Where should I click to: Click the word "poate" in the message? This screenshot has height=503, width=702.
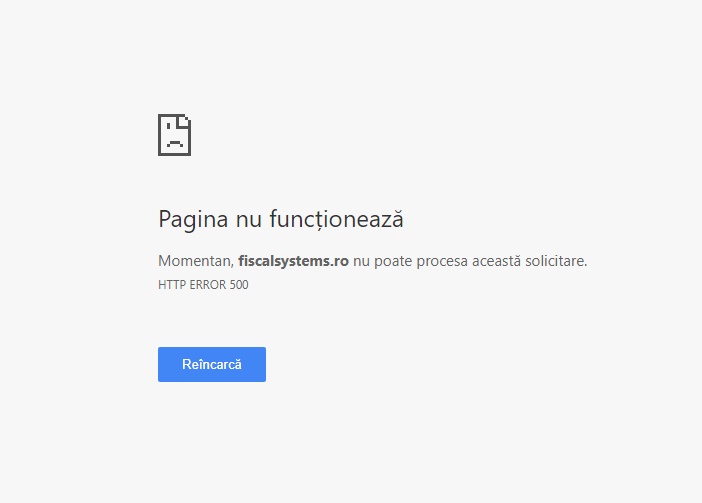[393, 261]
